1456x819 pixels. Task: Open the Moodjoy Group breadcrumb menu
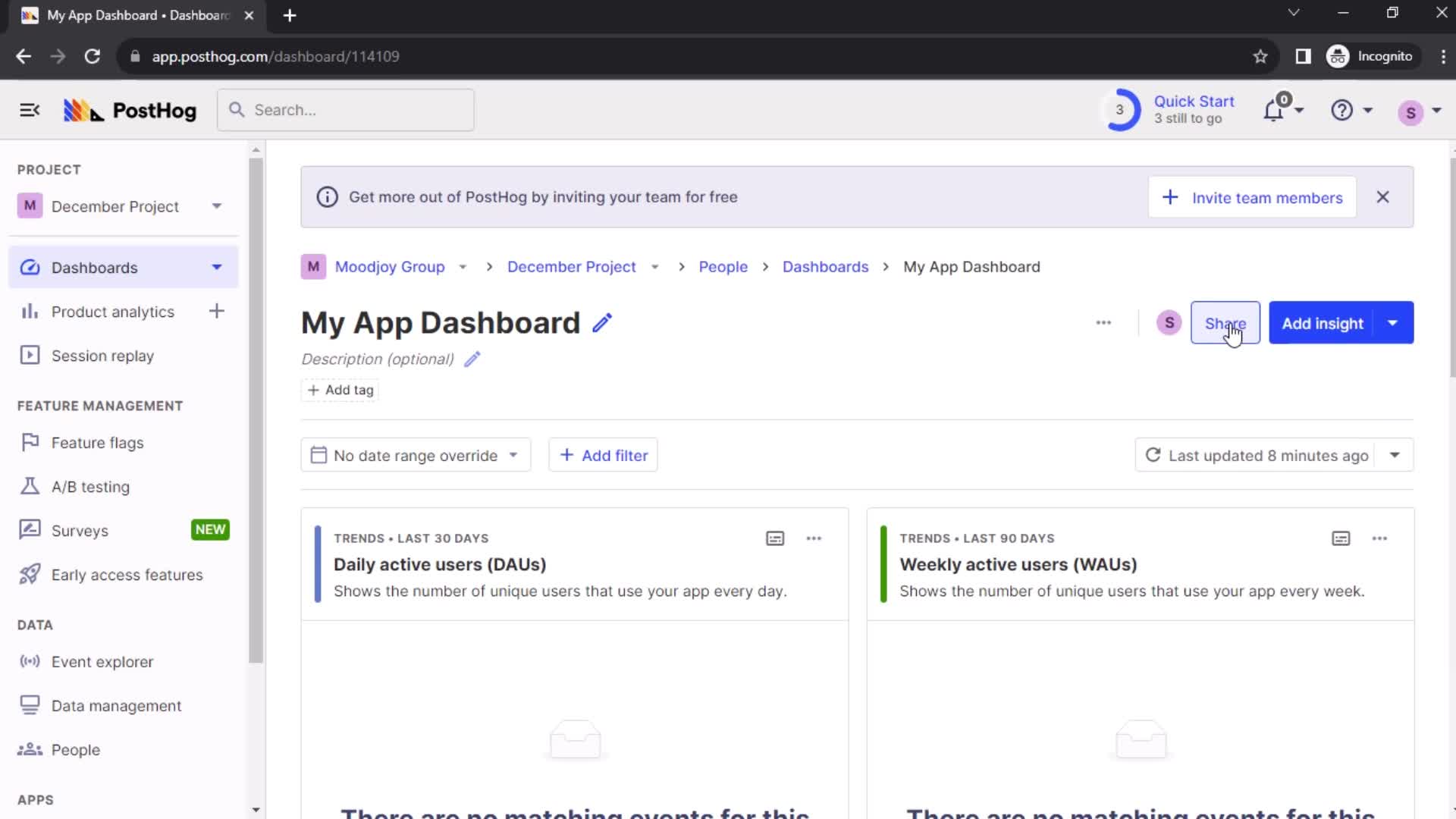click(462, 266)
